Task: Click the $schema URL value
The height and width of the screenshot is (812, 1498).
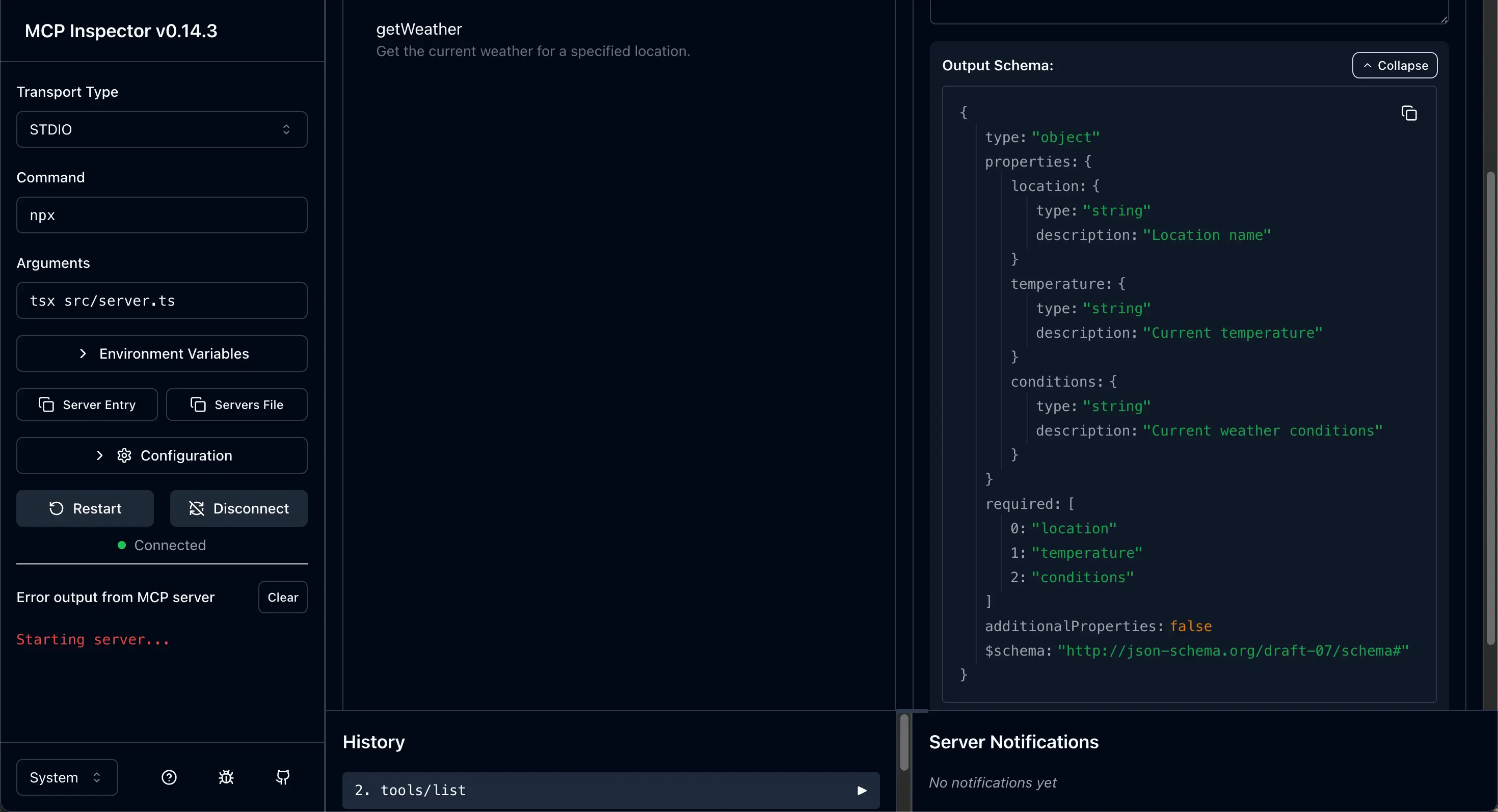Action: (x=1233, y=651)
